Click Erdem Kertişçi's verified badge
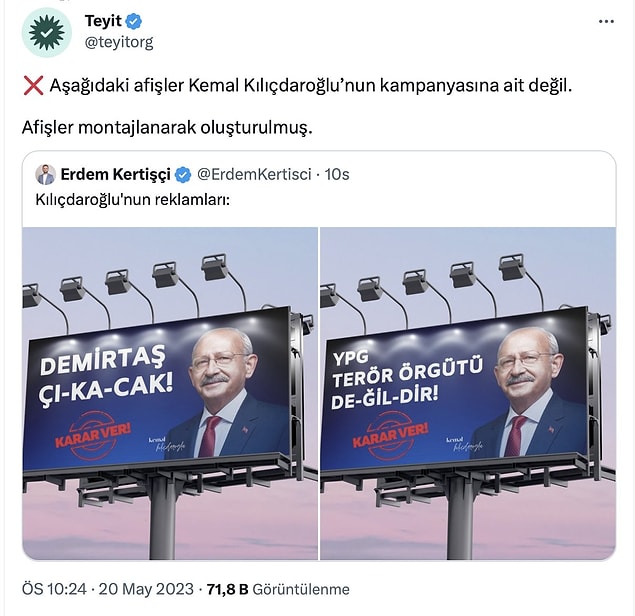The height and width of the screenshot is (616, 635). pos(183,175)
